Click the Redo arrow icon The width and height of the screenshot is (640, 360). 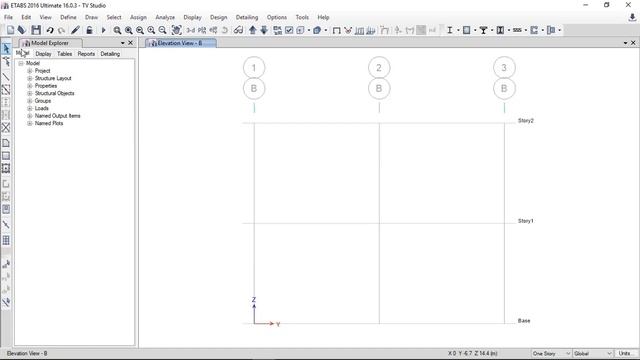(61, 30)
